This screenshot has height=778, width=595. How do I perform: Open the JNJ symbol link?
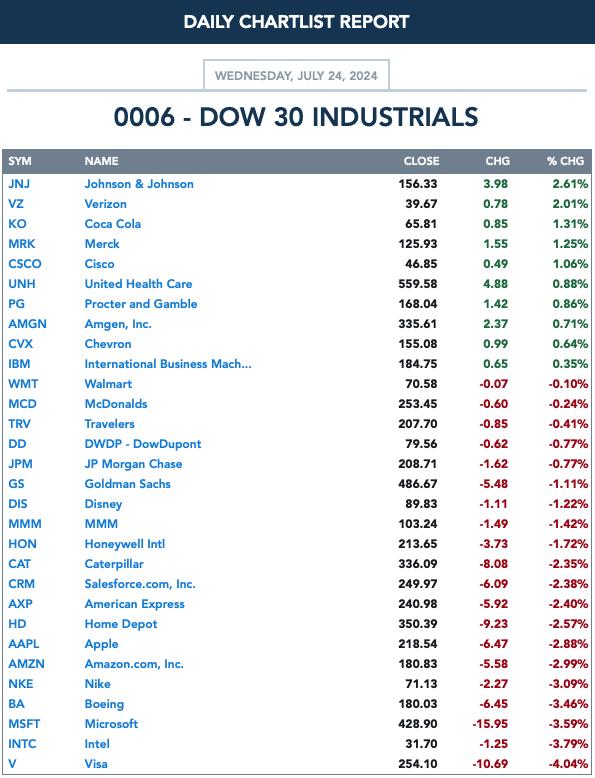(19, 184)
